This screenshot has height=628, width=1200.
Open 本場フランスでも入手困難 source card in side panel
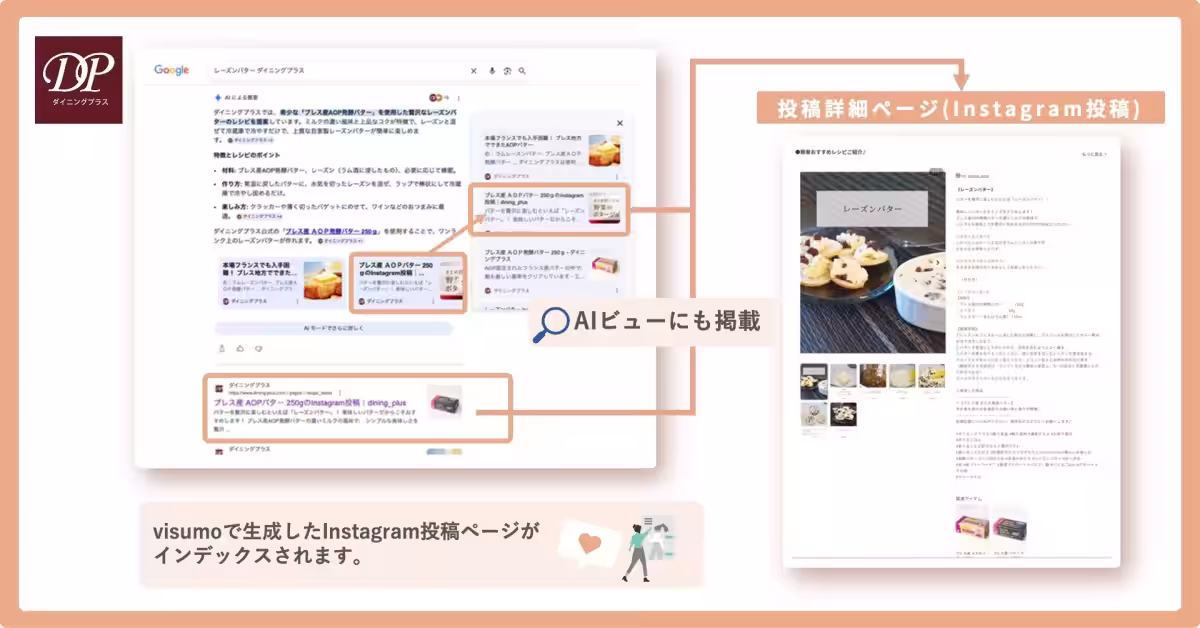552,154
